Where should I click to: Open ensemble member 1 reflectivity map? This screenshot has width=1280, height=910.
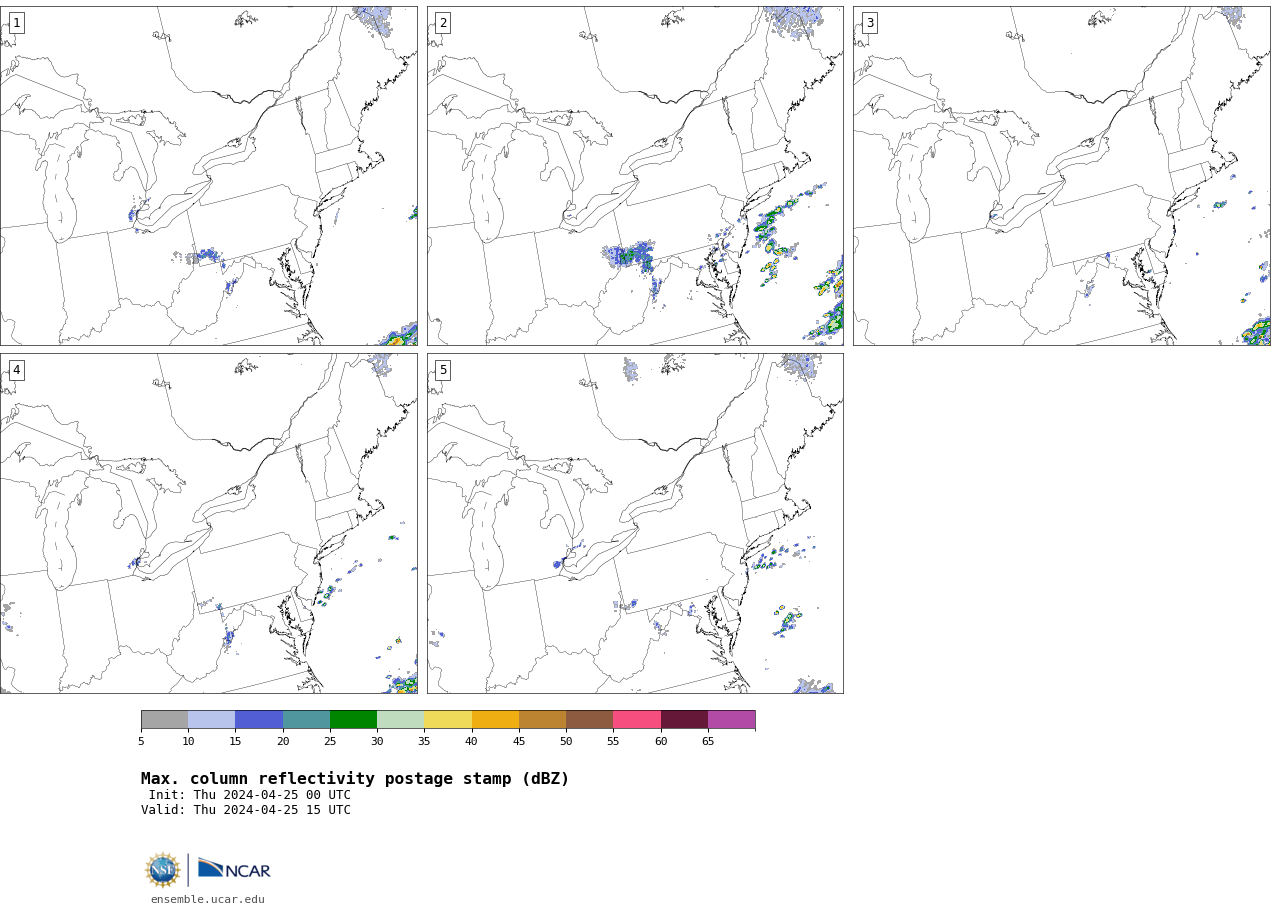(x=208, y=176)
